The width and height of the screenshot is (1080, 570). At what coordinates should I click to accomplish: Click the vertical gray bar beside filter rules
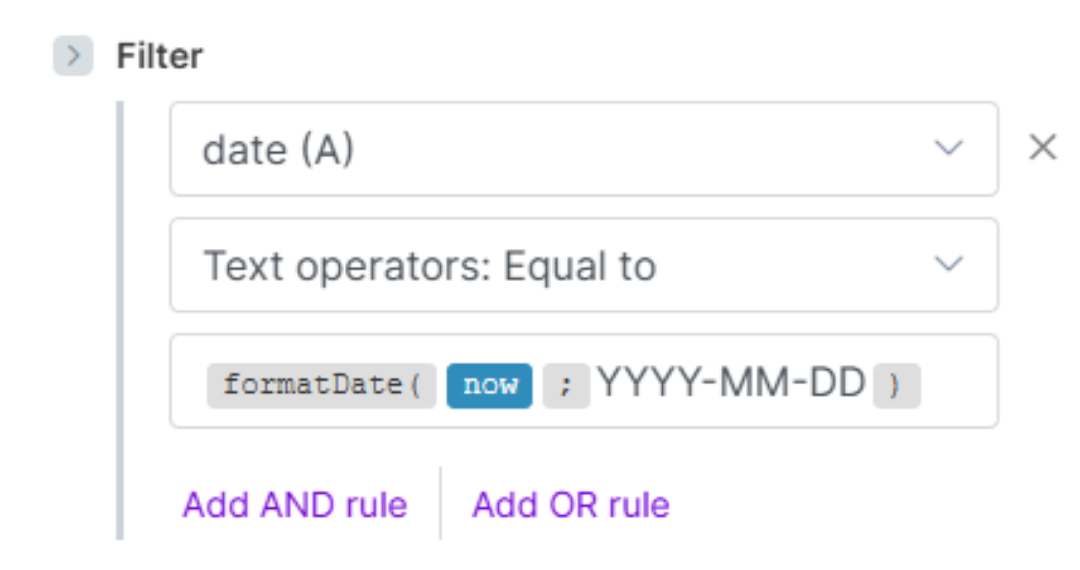(x=121, y=320)
